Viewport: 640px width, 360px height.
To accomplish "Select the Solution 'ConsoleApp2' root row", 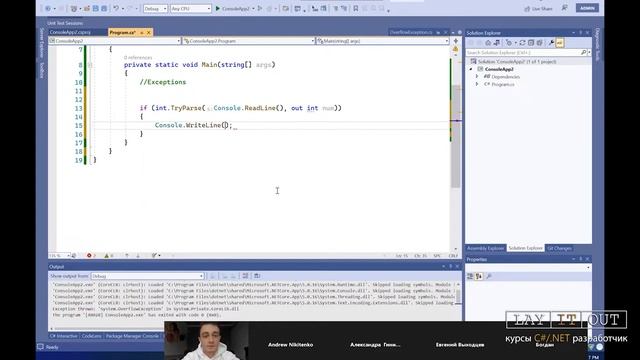I will pyautogui.click(x=528, y=62).
